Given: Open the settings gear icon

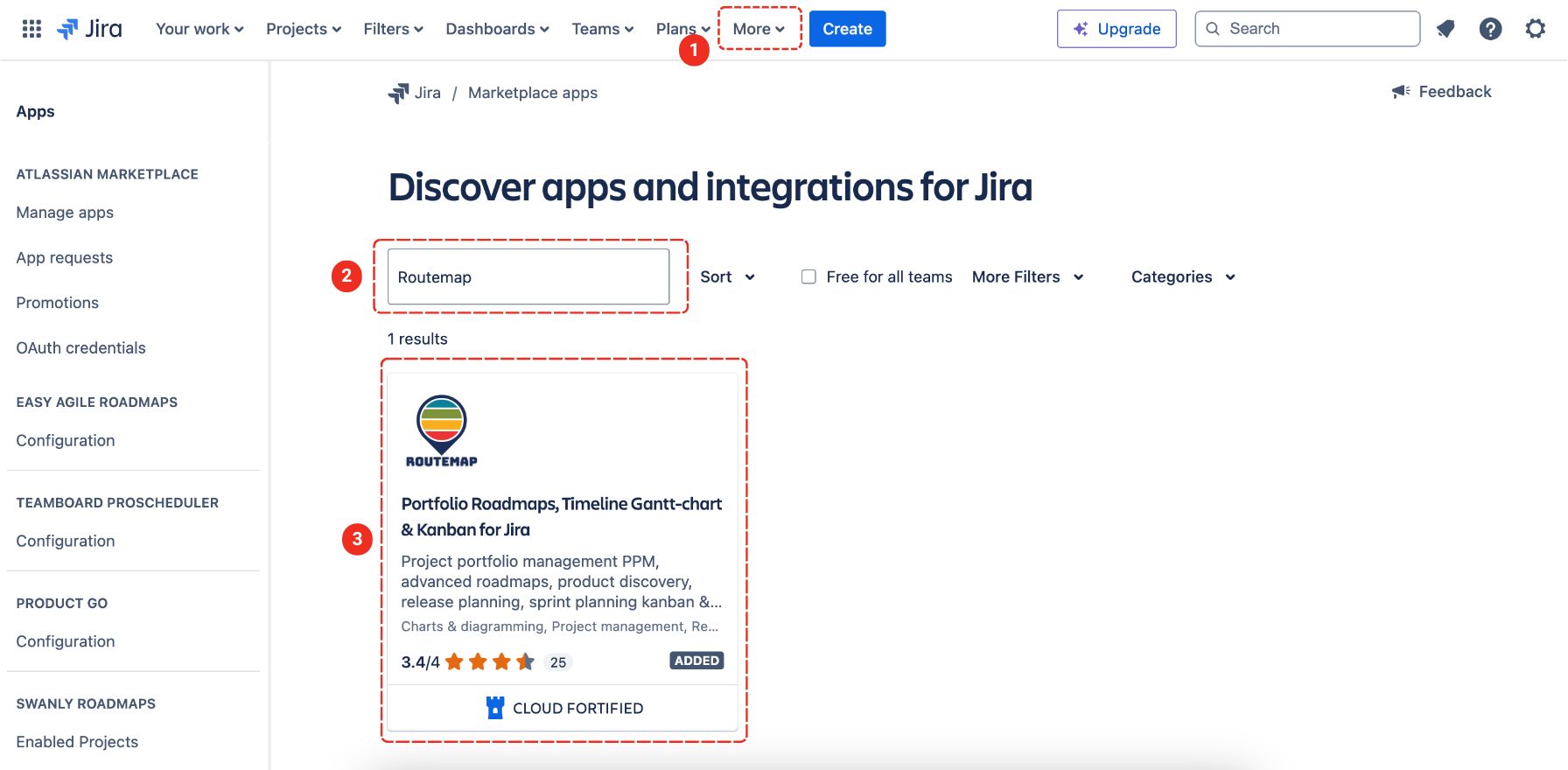Looking at the screenshot, I should pos(1535,29).
